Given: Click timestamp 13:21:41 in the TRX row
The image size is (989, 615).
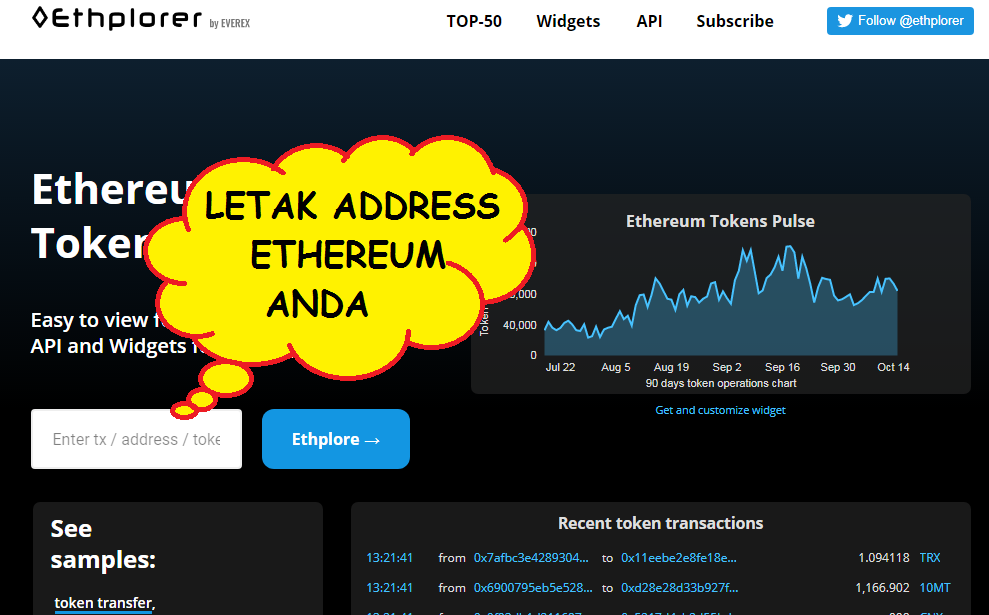Looking at the screenshot, I should click(x=389, y=558).
